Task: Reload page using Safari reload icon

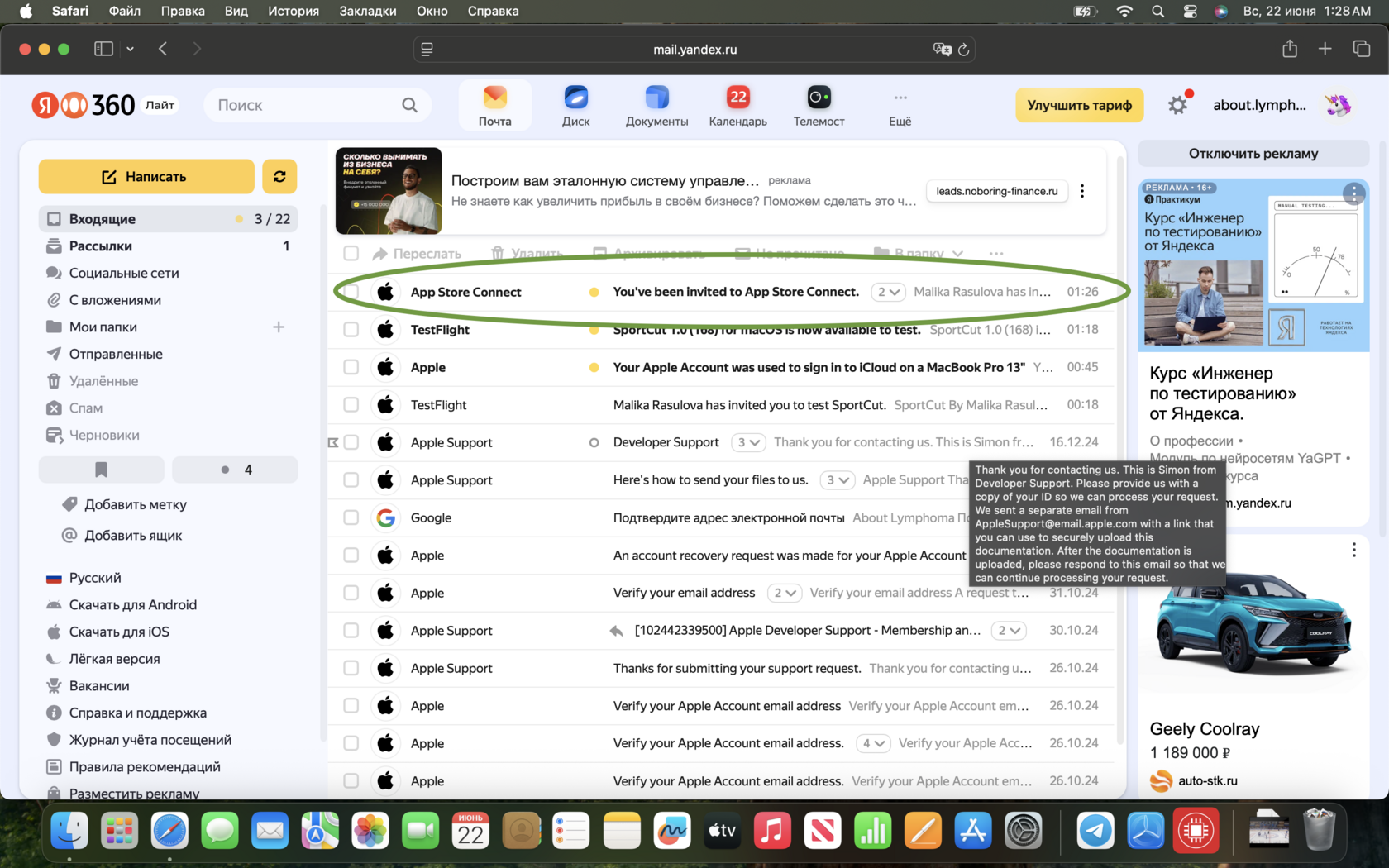Action: tap(963, 50)
